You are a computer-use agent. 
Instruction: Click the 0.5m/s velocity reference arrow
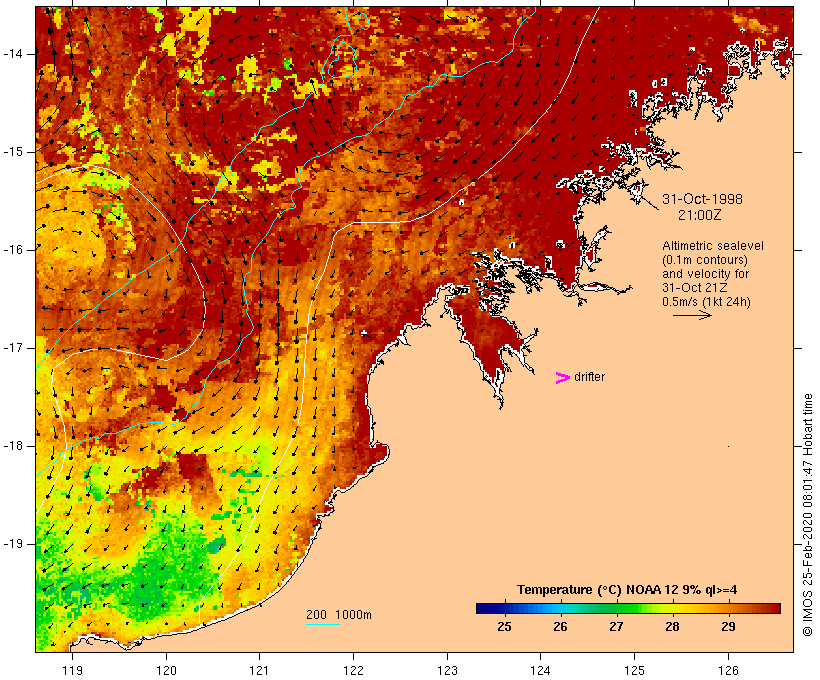[692, 315]
